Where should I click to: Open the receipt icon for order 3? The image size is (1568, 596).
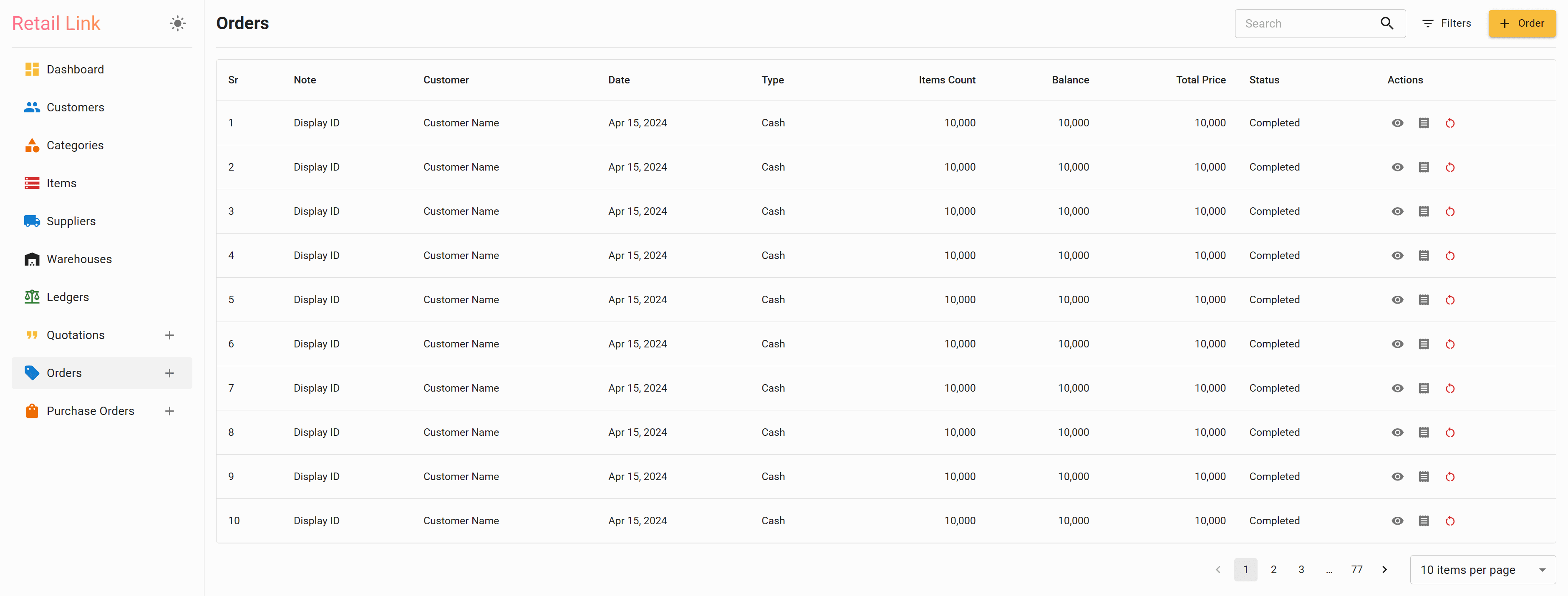point(1423,211)
